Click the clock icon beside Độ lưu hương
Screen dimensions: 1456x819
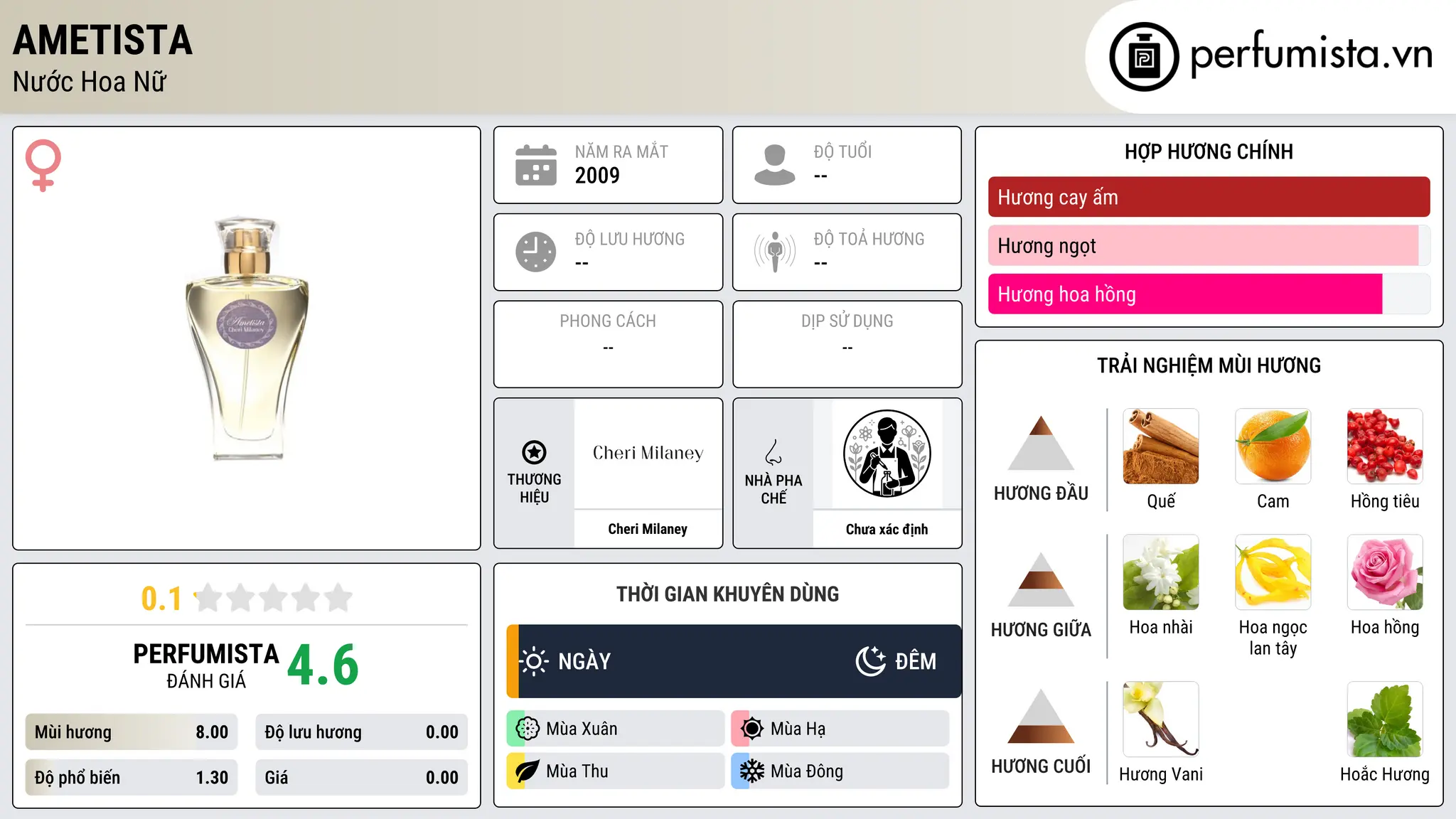tap(536, 252)
